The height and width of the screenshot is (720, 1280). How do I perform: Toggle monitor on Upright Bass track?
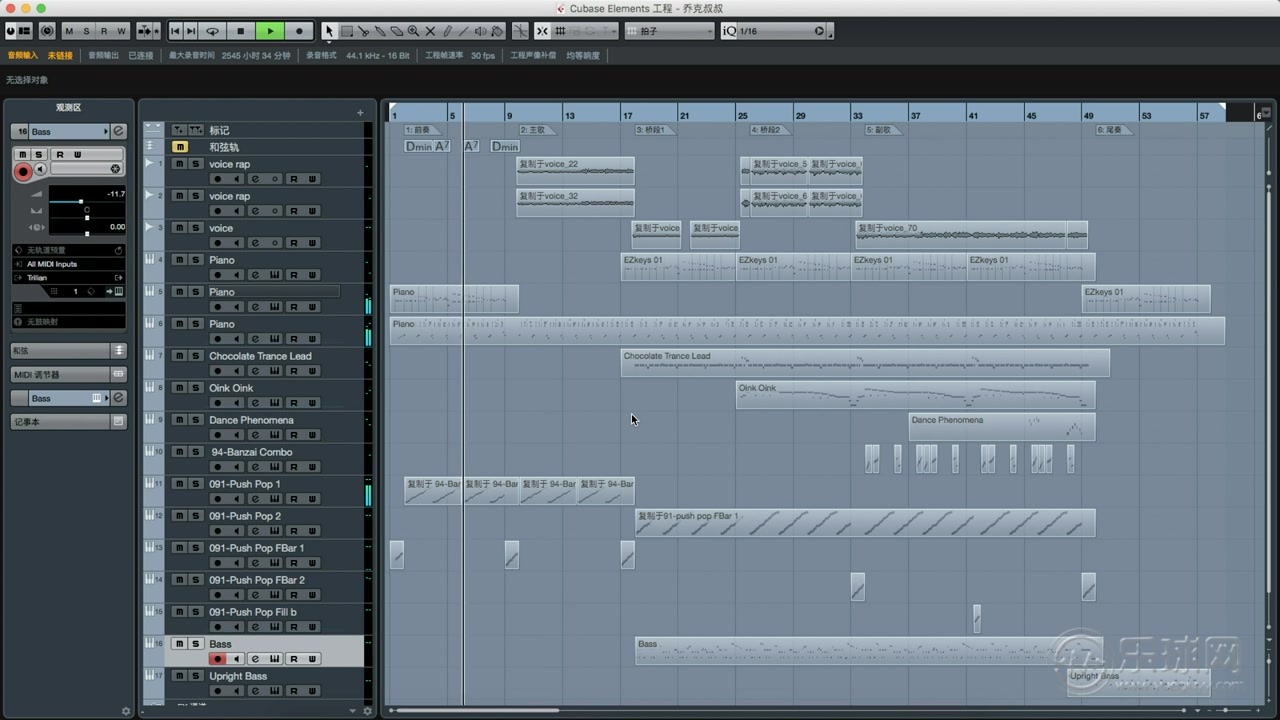[235, 691]
